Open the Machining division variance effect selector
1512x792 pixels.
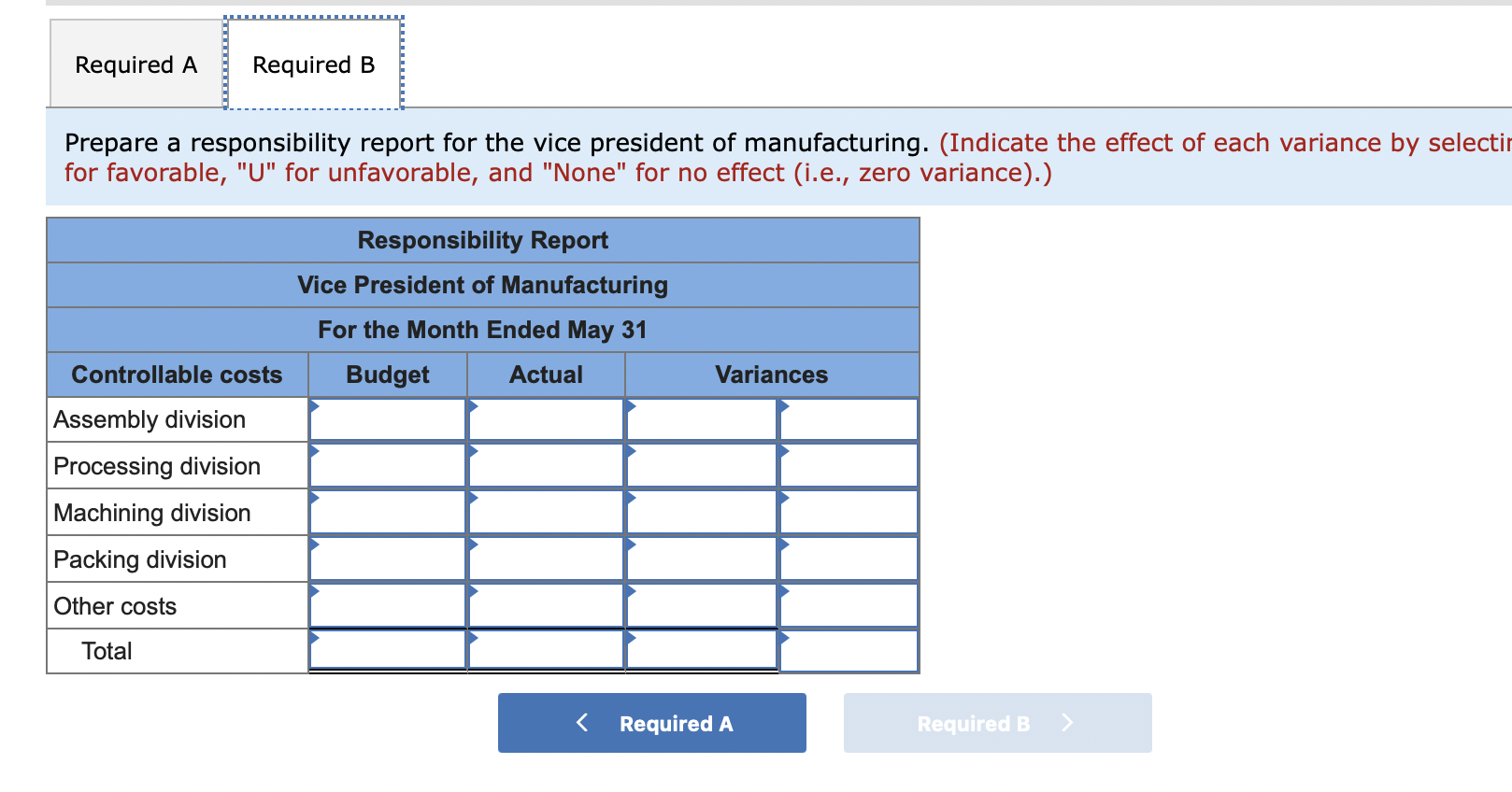[x=847, y=512]
